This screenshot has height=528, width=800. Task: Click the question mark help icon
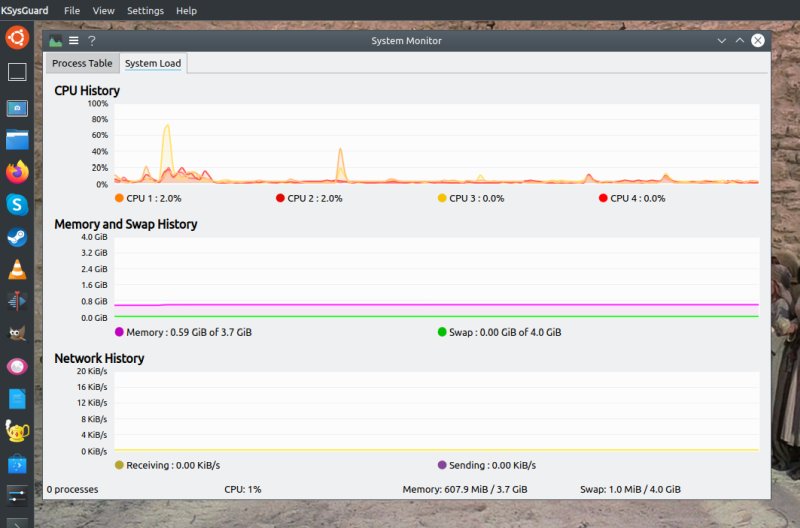[92, 40]
